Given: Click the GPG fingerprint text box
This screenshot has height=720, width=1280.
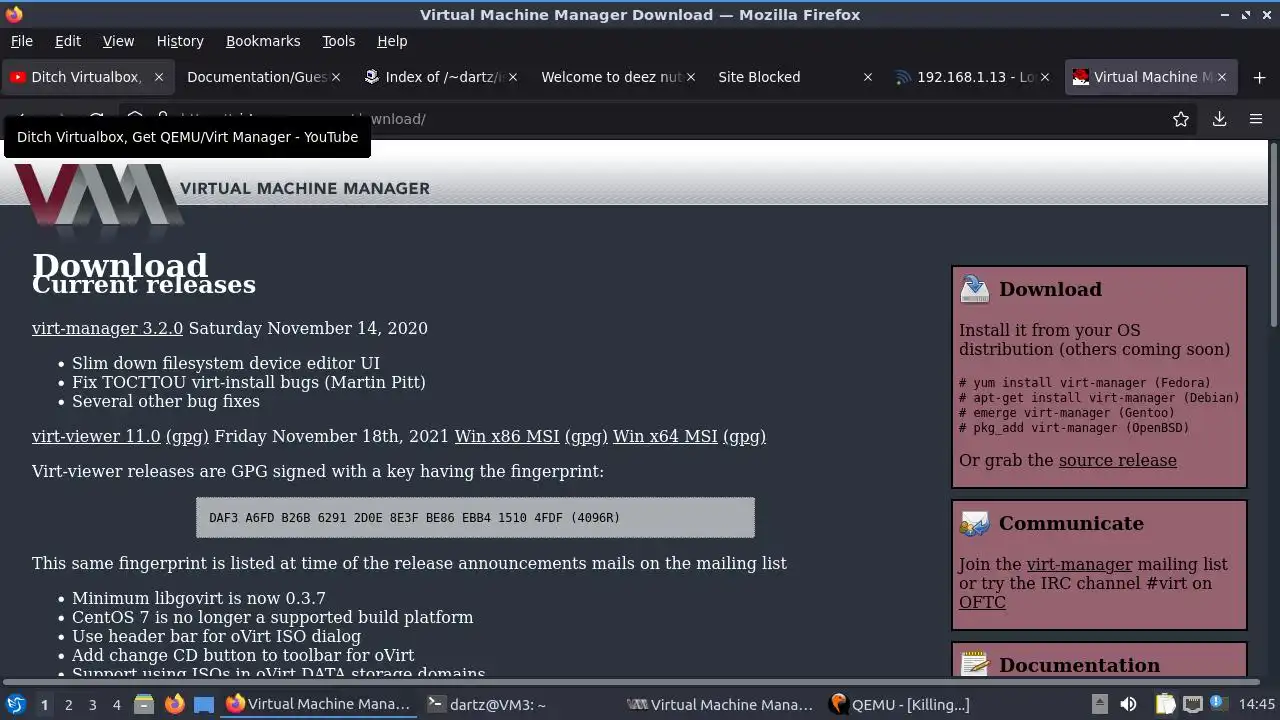Looking at the screenshot, I should 475,517.
